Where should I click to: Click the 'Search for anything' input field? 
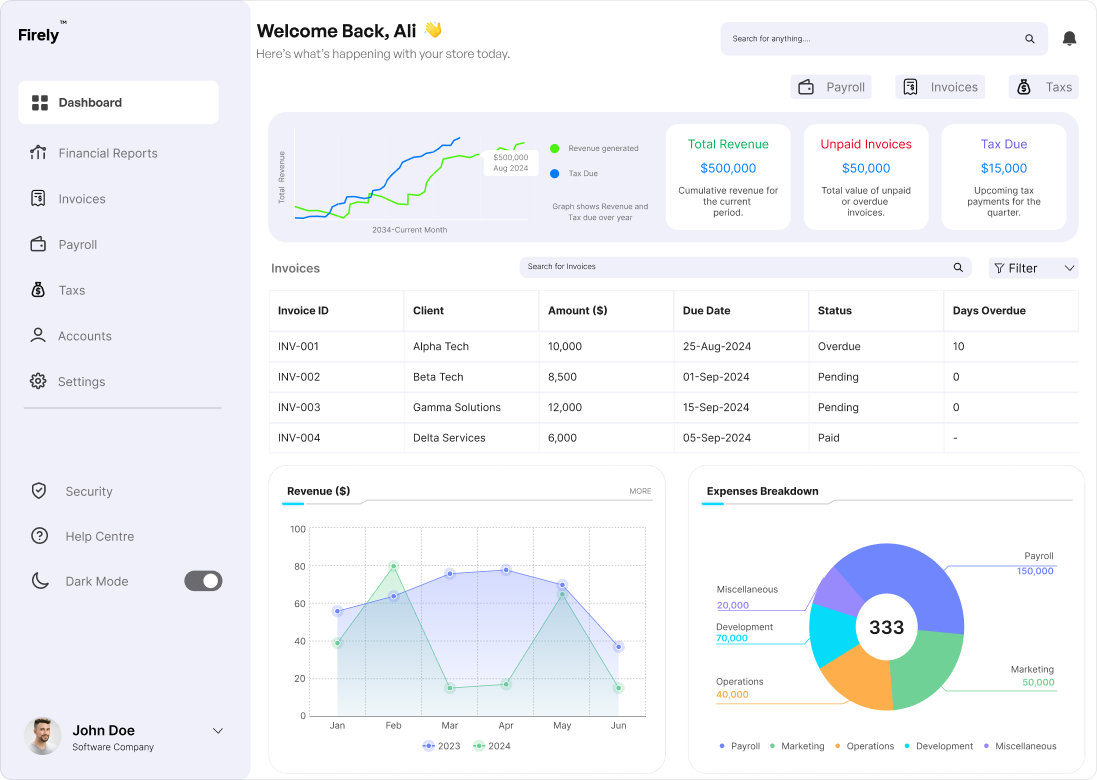[870, 39]
